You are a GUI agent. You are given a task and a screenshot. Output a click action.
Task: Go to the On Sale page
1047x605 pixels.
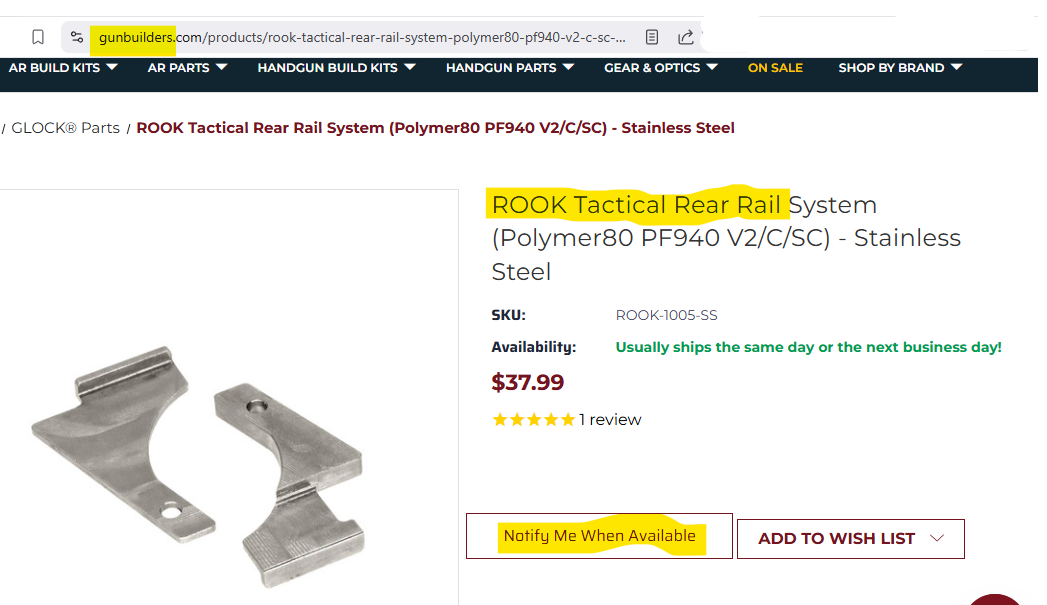pos(775,68)
